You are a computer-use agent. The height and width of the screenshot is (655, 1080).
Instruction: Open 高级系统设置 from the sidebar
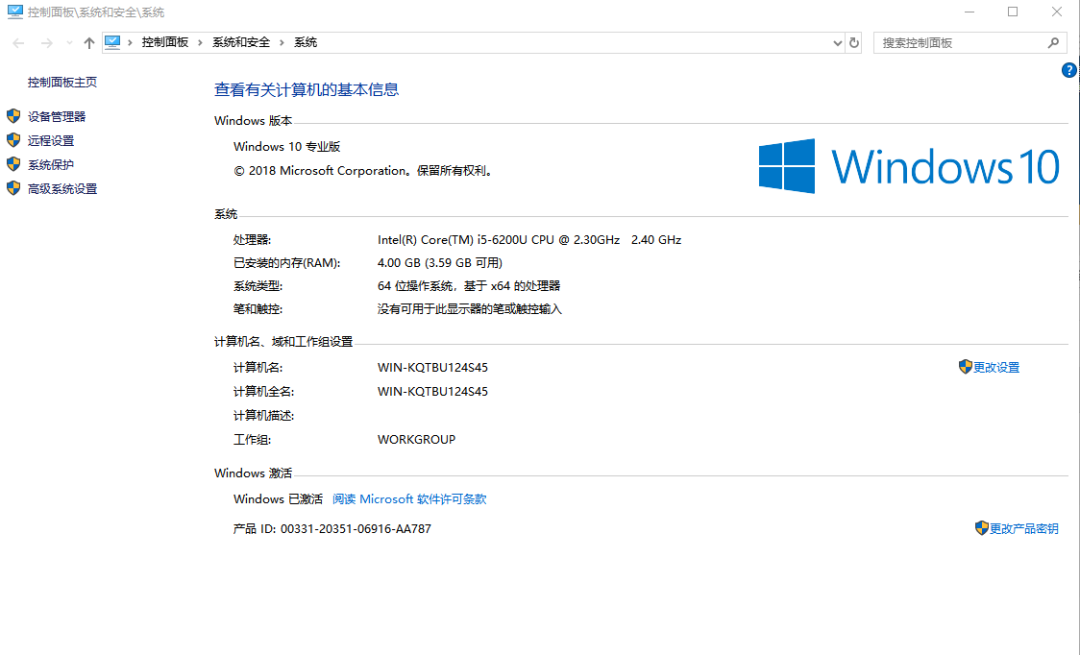tap(62, 189)
